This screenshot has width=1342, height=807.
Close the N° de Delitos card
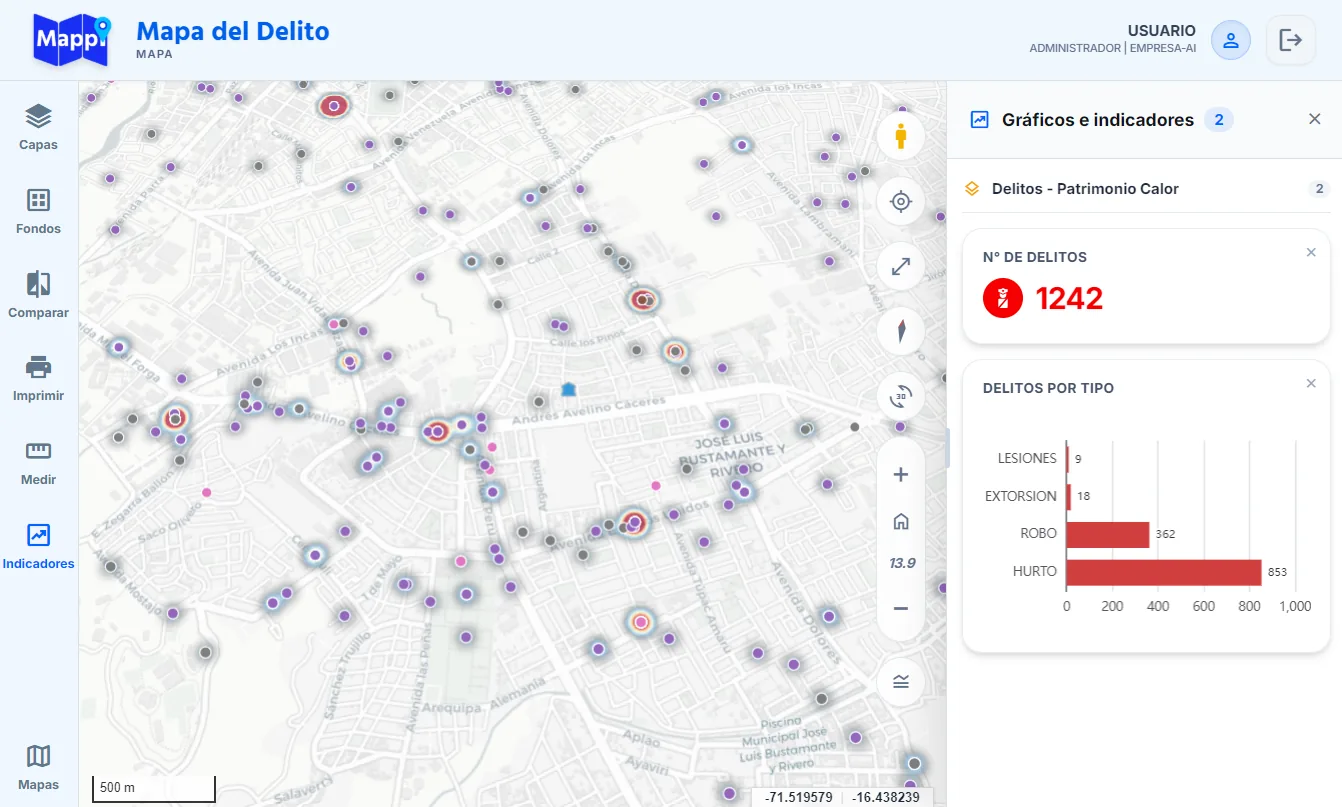click(1311, 252)
